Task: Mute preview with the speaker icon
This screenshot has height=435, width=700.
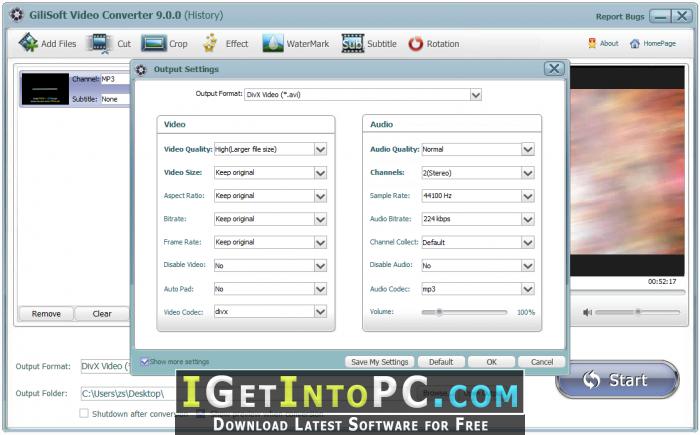Action: pyautogui.click(x=587, y=312)
